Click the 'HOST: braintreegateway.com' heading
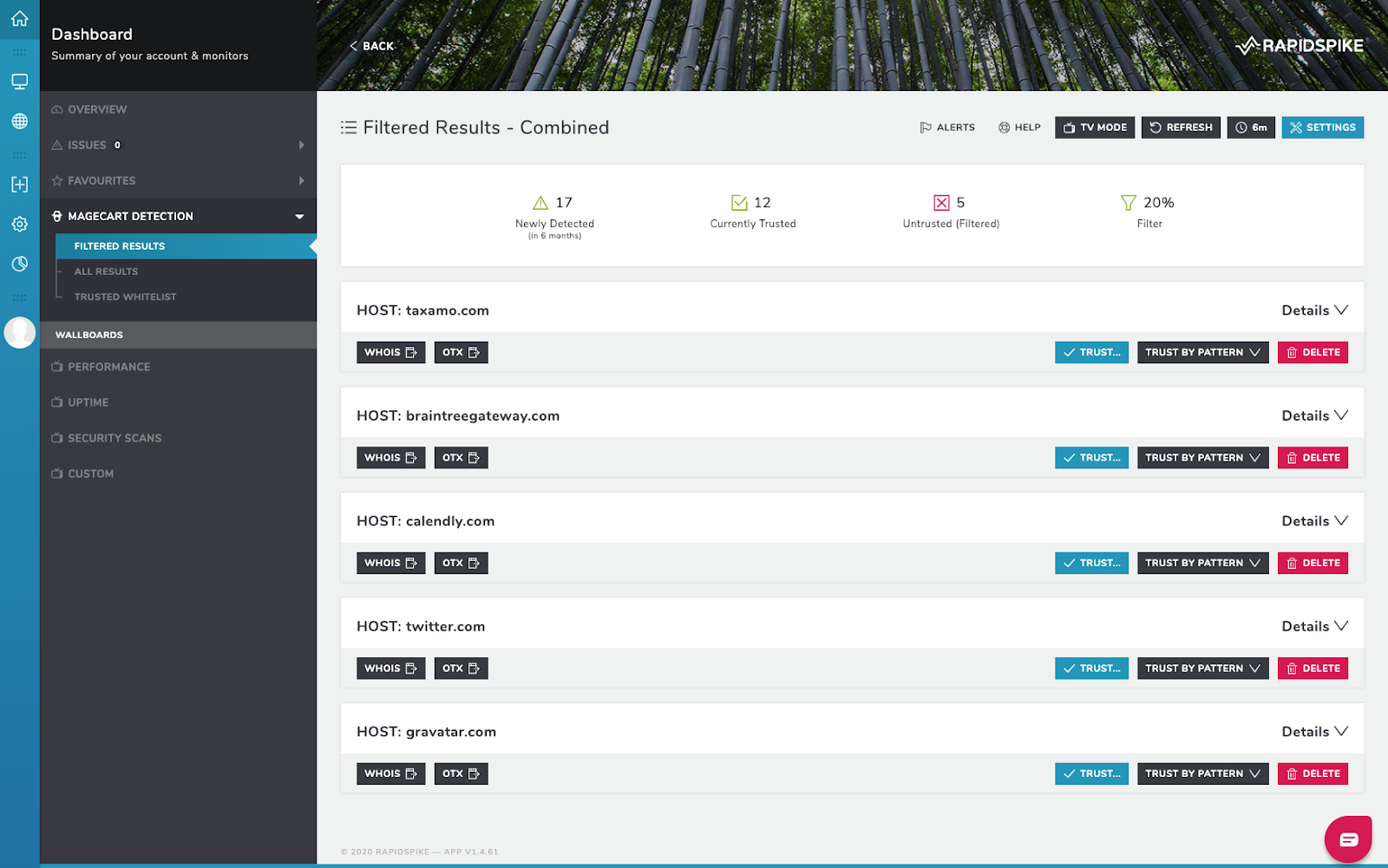This screenshot has width=1388, height=868. click(458, 416)
